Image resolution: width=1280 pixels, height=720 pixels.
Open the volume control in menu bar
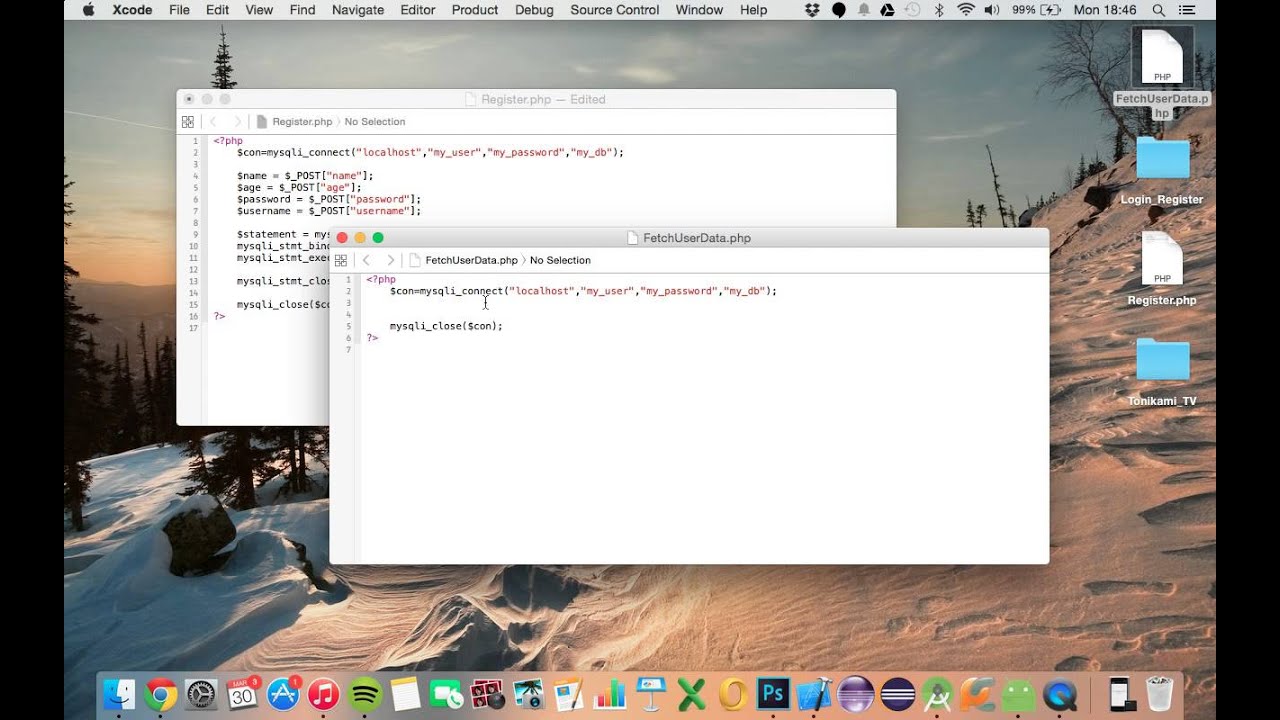[991, 10]
